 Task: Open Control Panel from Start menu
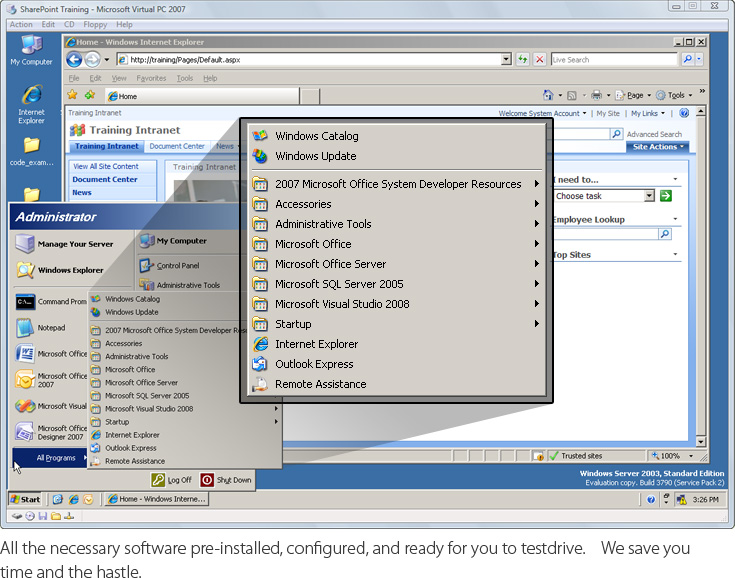(x=178, y=266)
